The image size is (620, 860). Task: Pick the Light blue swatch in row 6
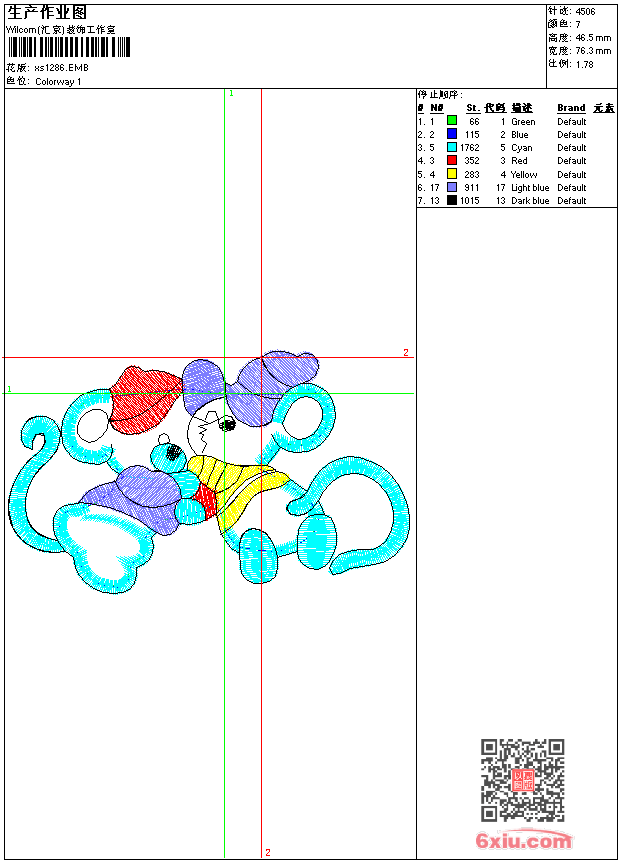[452, 187]
